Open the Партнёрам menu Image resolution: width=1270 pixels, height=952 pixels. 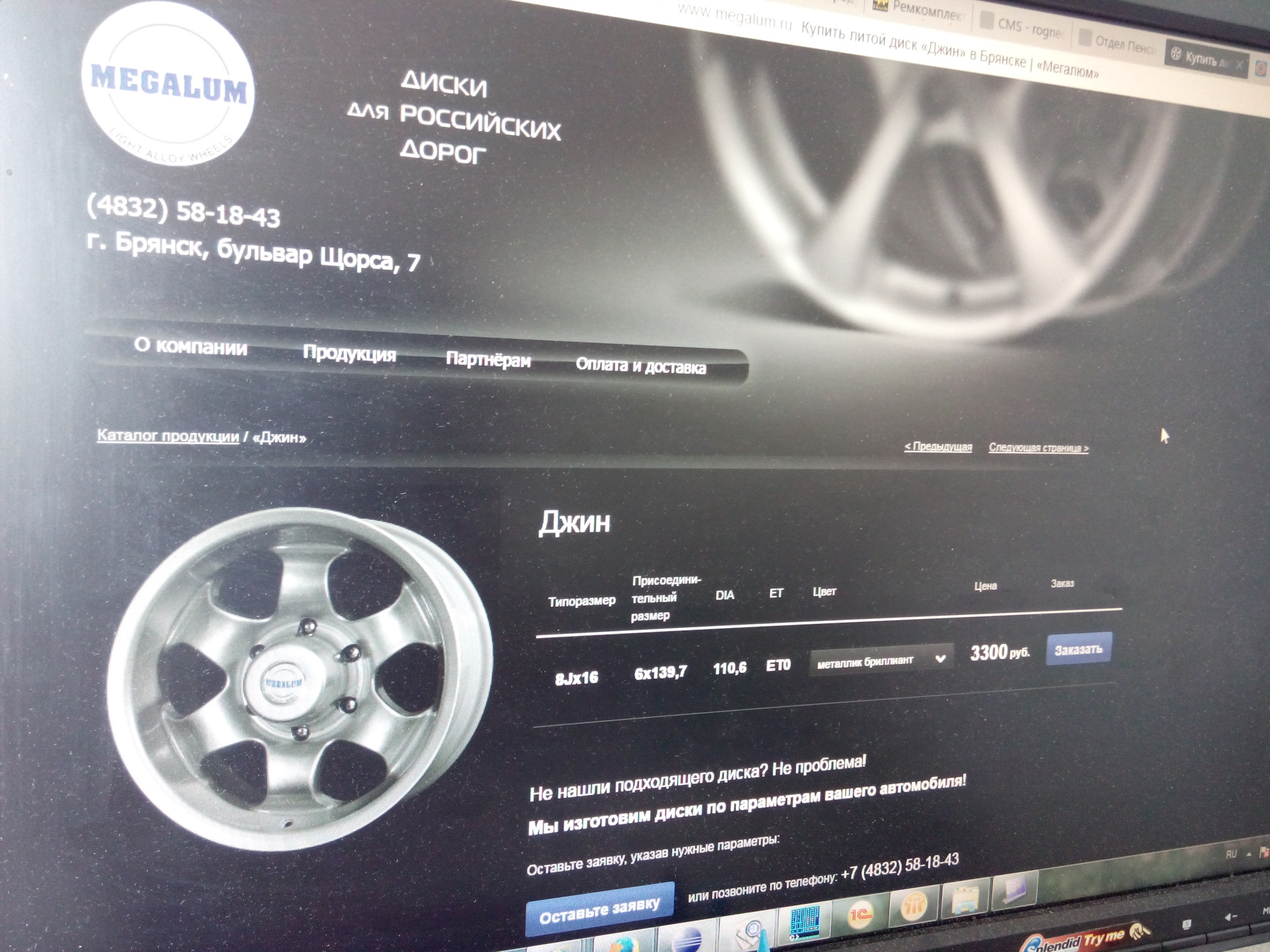(x=488, y=360)
